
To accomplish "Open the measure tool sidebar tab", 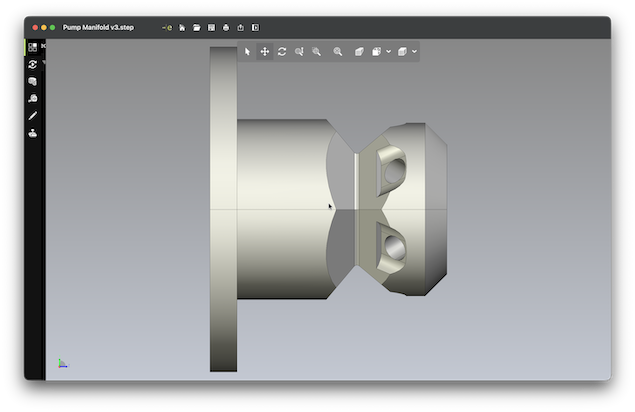I will tap(33, 98).
